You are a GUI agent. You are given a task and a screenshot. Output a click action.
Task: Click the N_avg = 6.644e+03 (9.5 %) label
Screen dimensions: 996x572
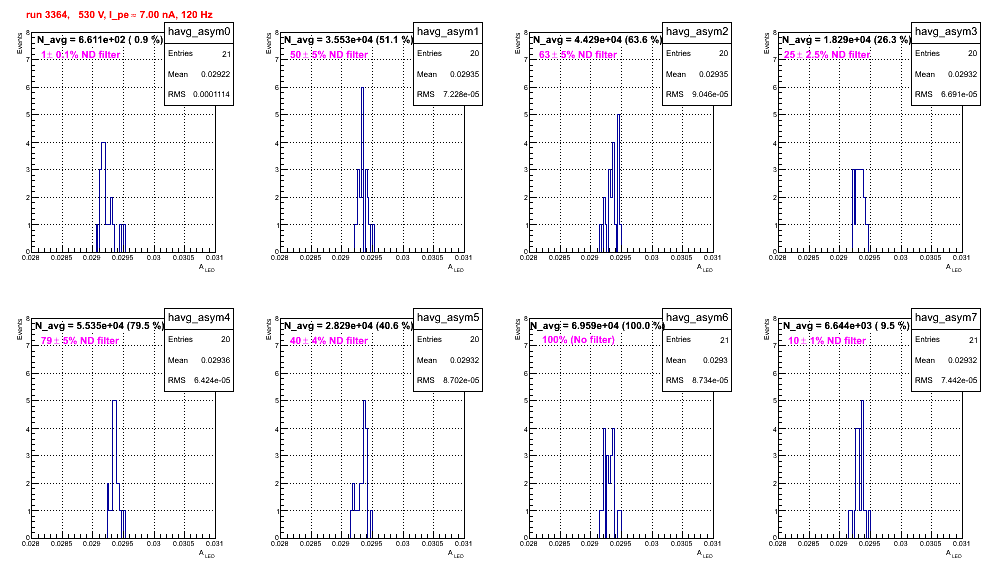pyautogui.click(x=845, y=325)
